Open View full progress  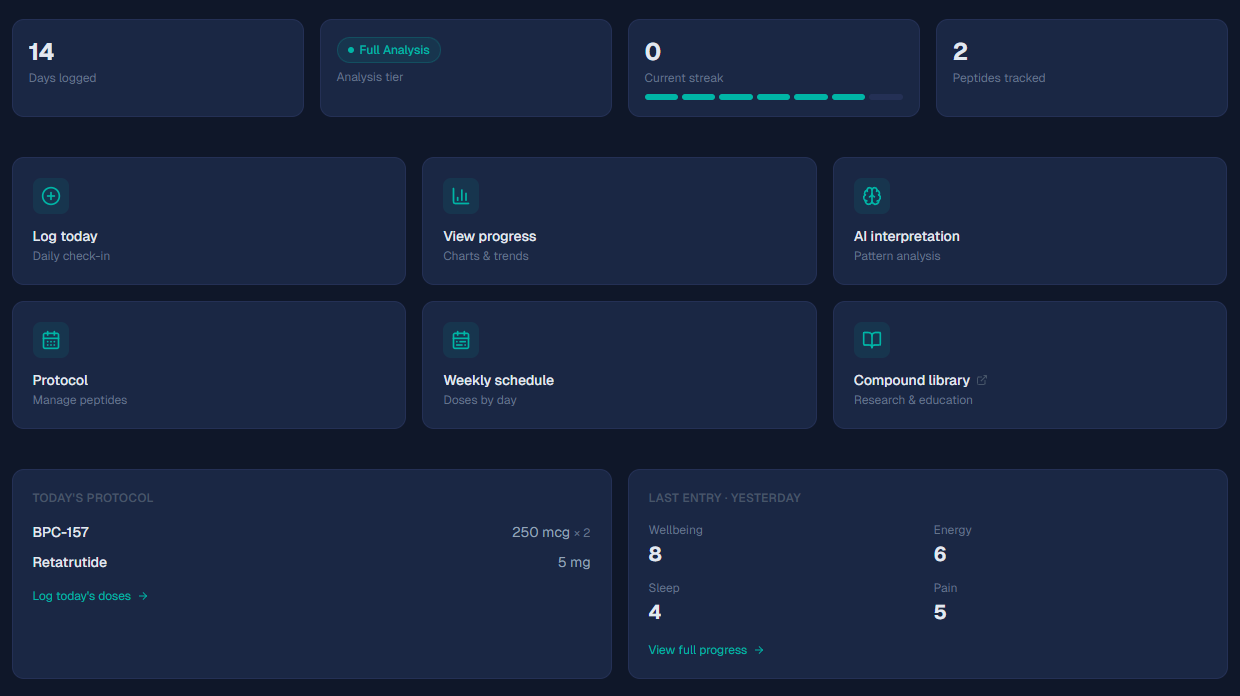coord(699,649)
